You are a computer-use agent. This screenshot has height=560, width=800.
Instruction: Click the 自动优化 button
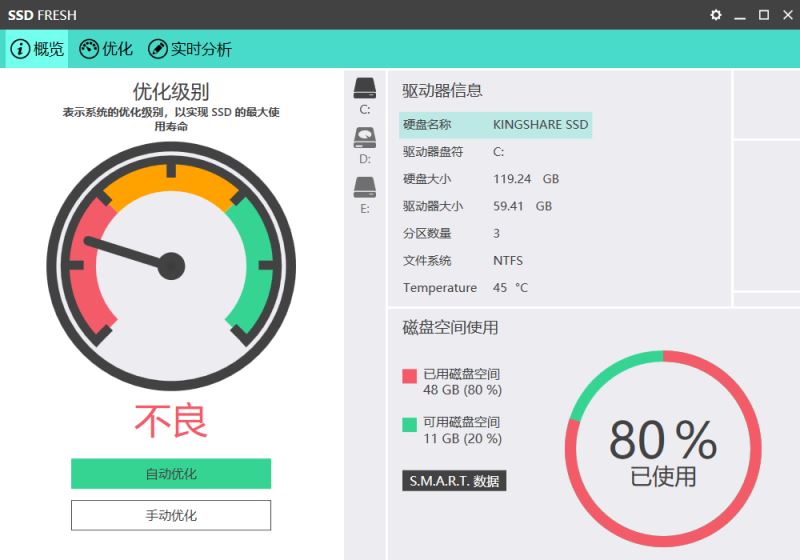pyautogui.click(x=171, y=474)
